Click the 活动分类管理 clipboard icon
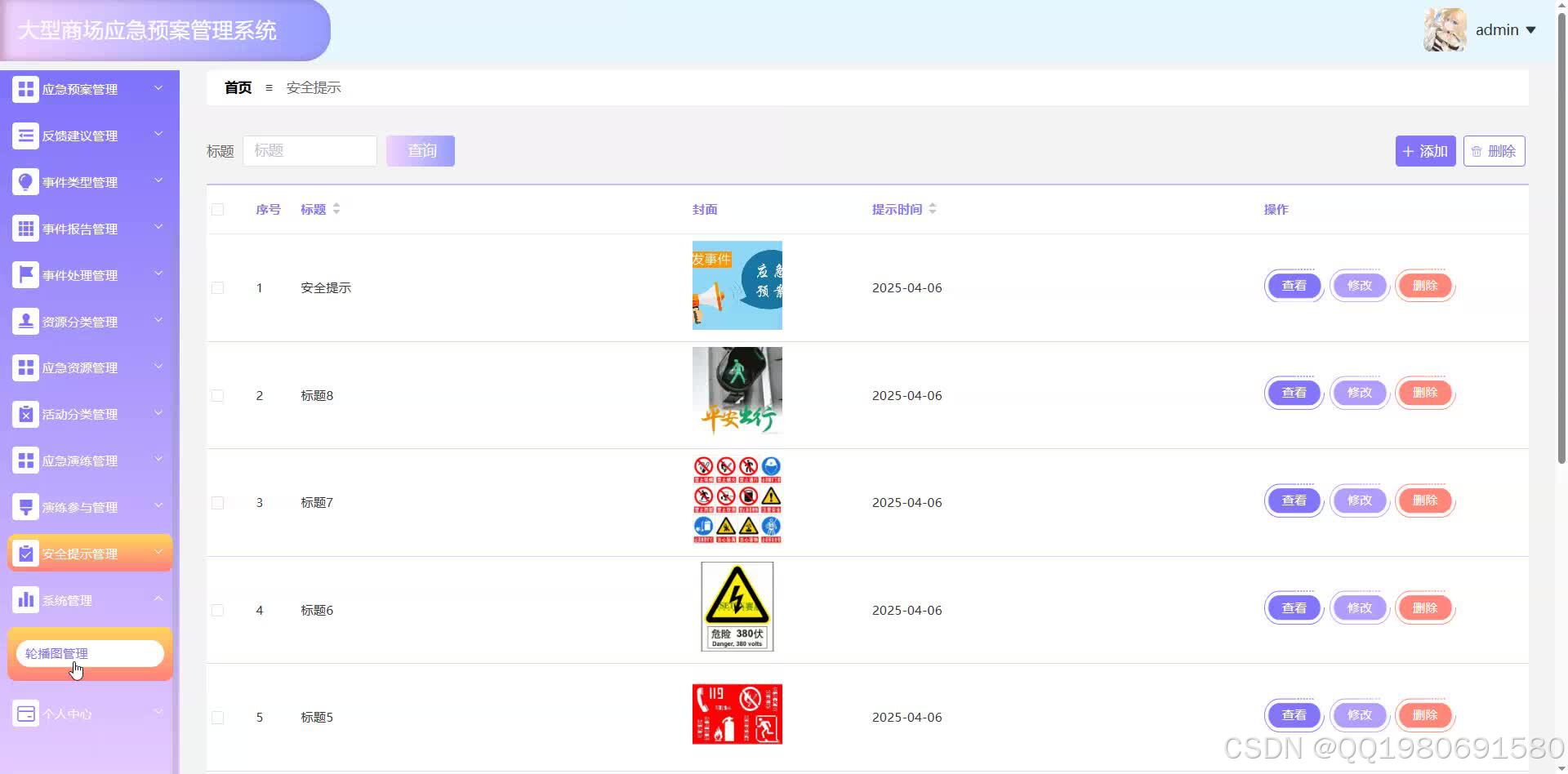Image resolution: width=1568 pixels, height=774 pixels. [x=25, y=413]
